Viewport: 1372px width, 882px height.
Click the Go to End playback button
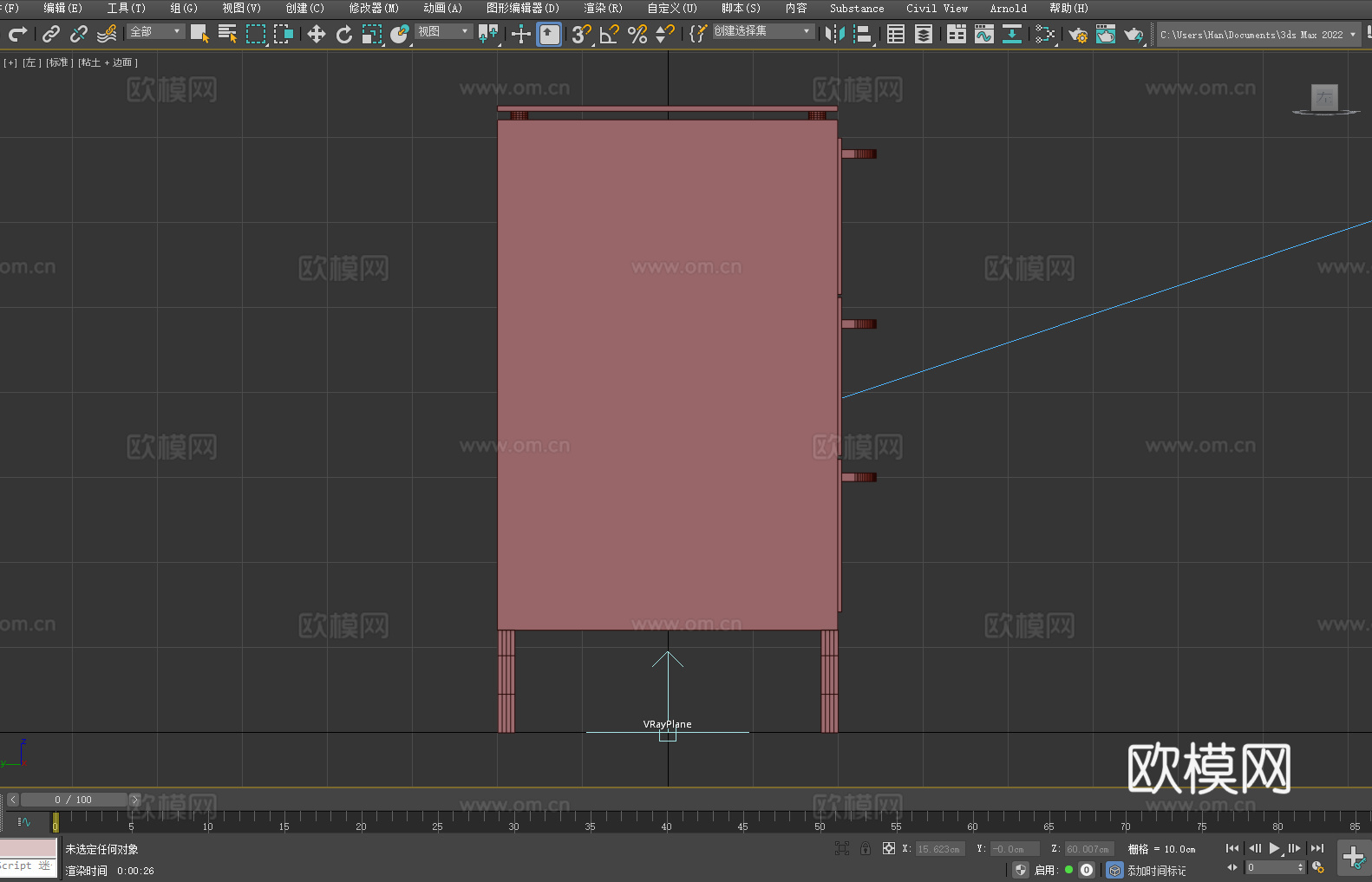tap(1317, 848)
